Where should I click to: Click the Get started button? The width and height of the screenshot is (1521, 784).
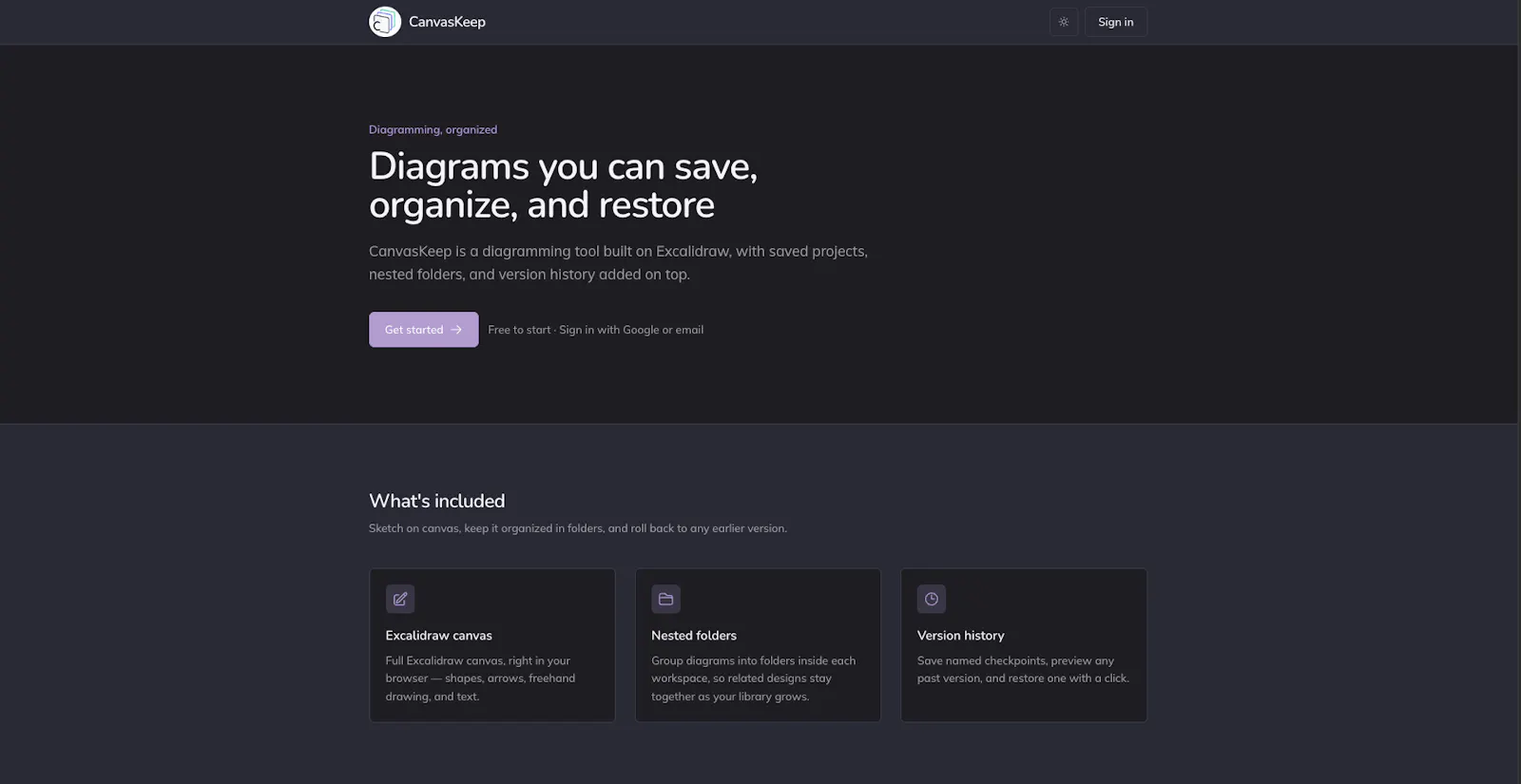(424, 330)
